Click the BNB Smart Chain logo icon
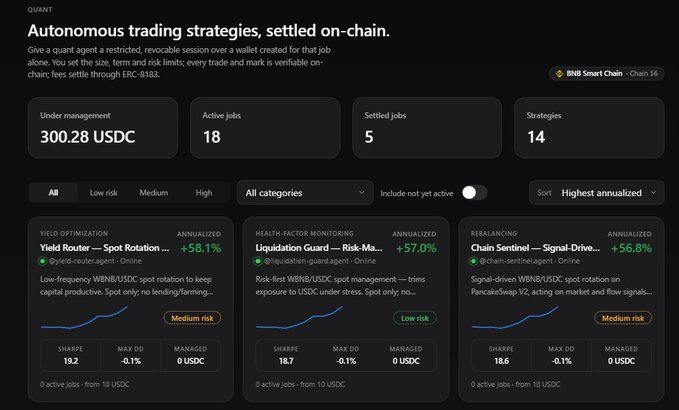 click(559, 74)
